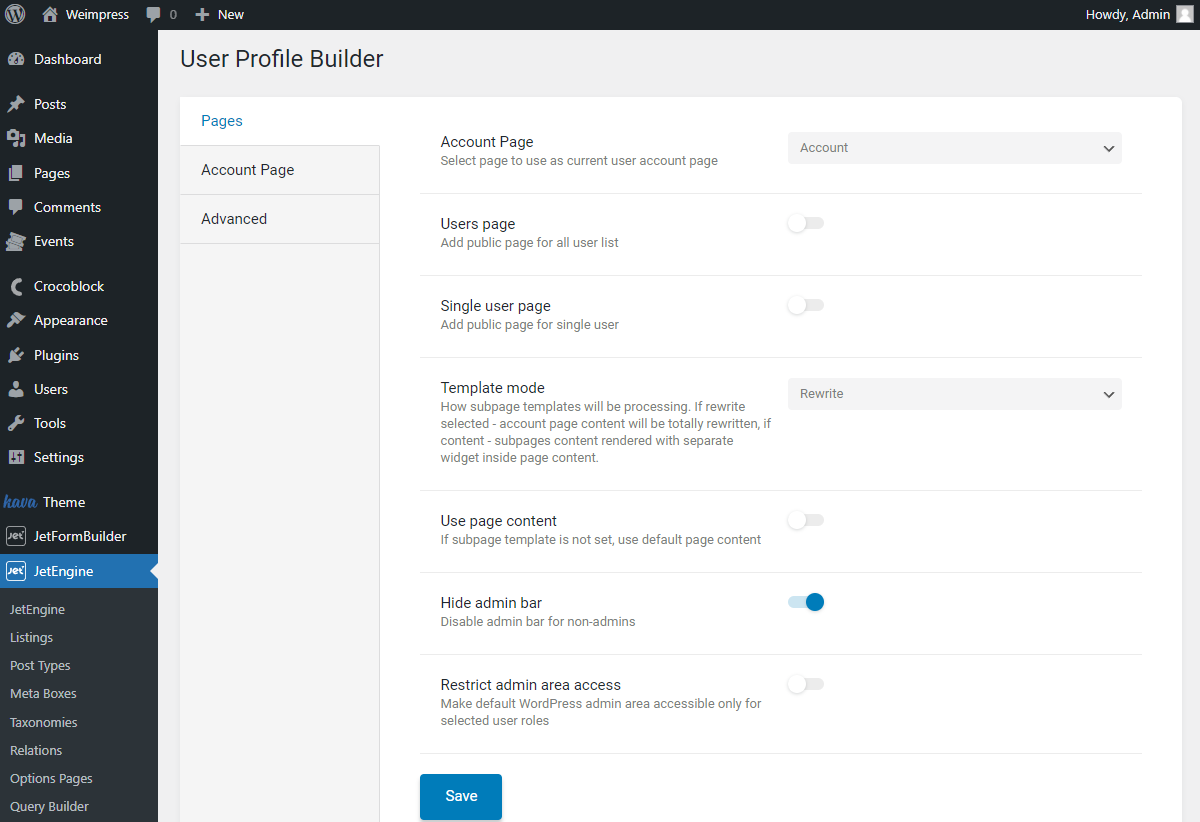Enable the Users page toggle

tap(806, 223)
